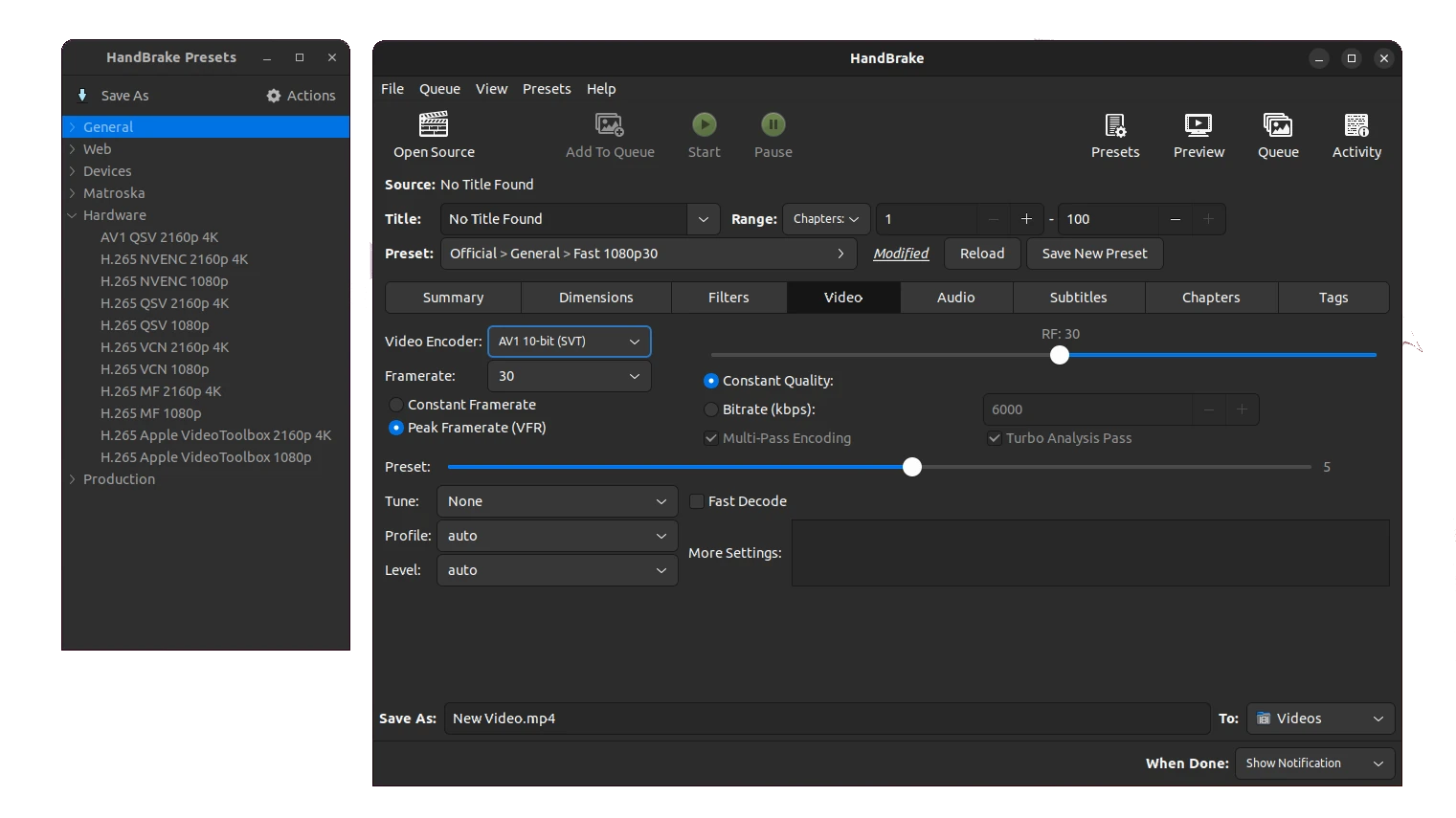Open the Activity log icon
The width and height of the screenshot is (1456, 818).
pos(1356,124)
